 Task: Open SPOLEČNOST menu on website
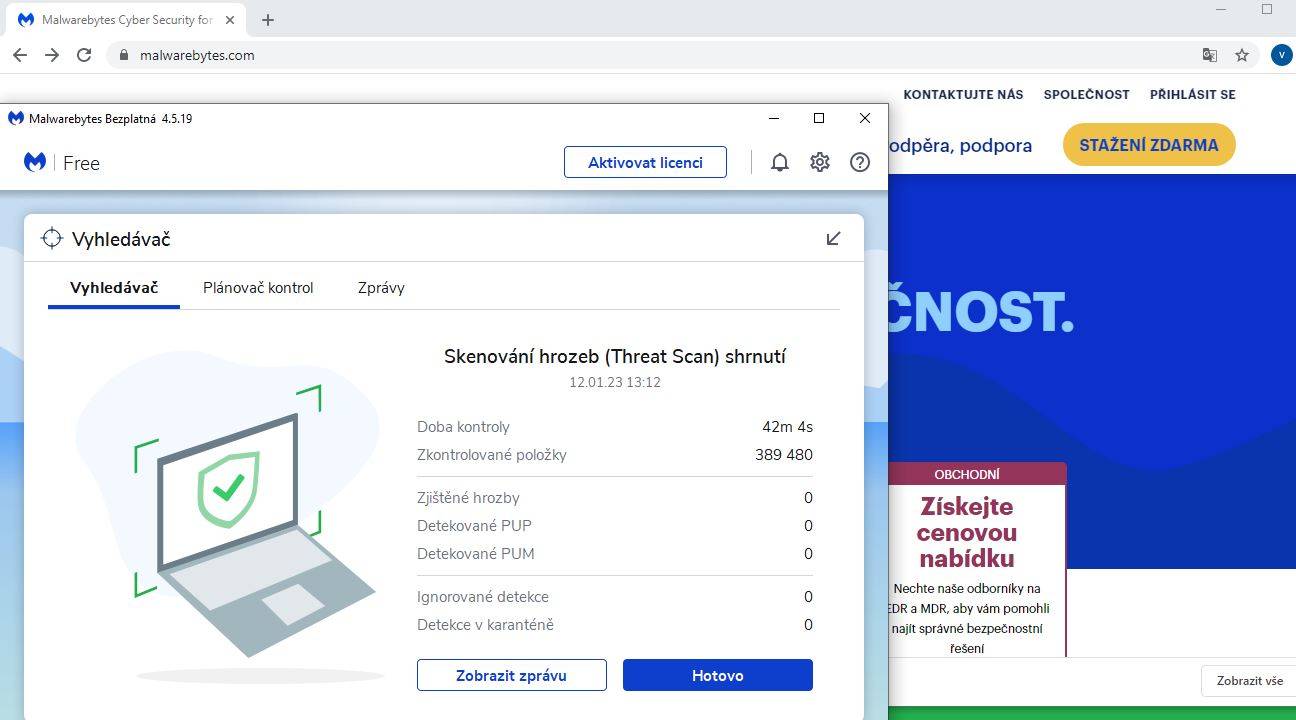(1087, 95)
